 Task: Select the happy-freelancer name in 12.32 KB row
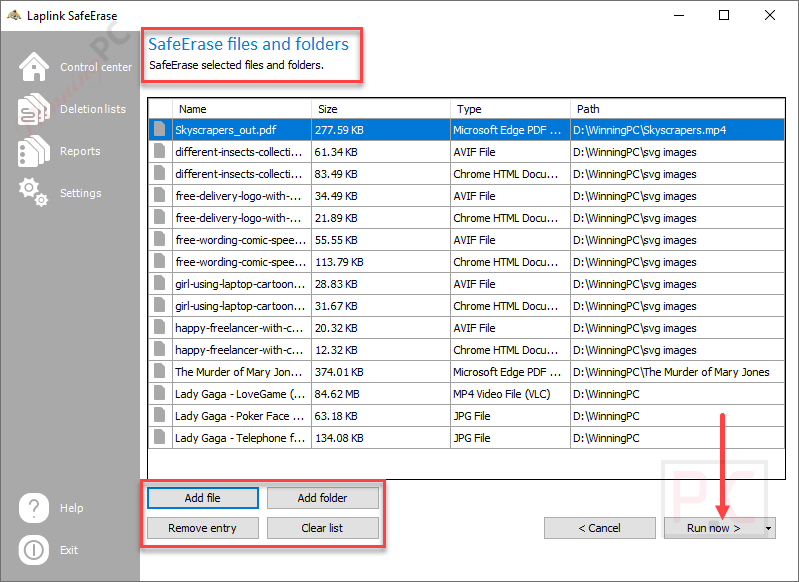click(239, 350)
